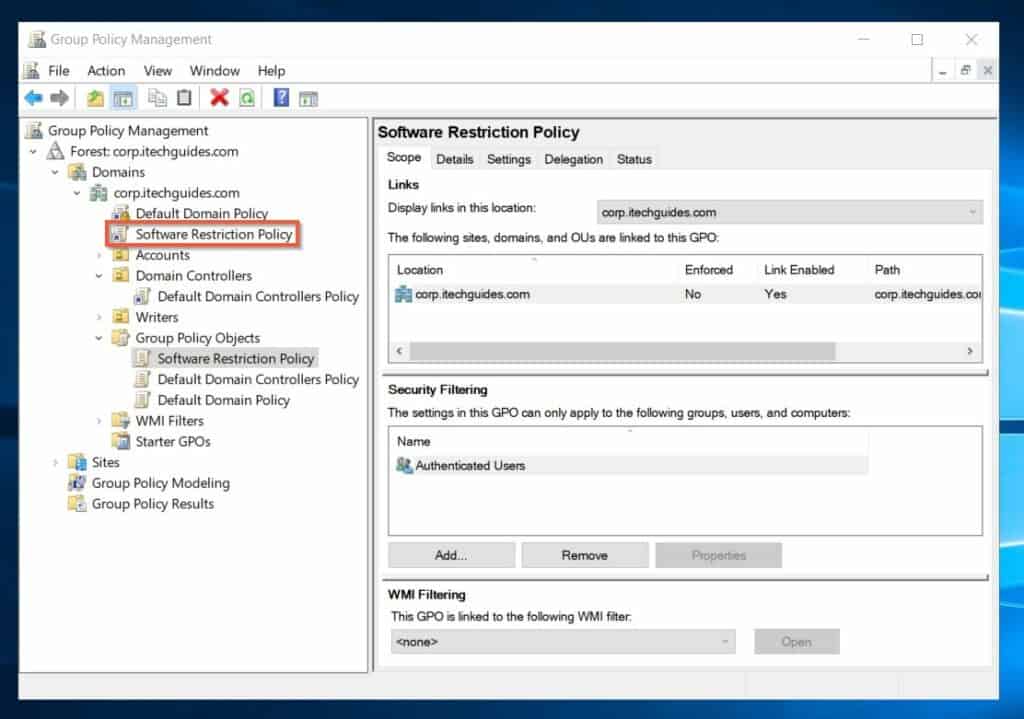Collapse the Domains tree node

click(56, 172)
